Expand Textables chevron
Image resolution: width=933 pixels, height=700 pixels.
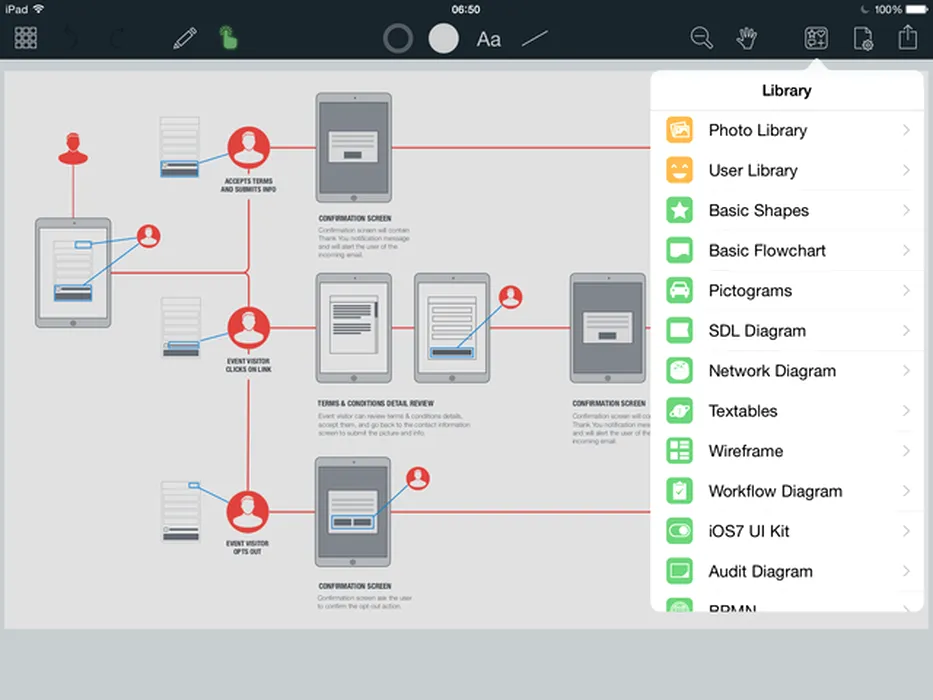pyautogui.click(x=906, y=411)
